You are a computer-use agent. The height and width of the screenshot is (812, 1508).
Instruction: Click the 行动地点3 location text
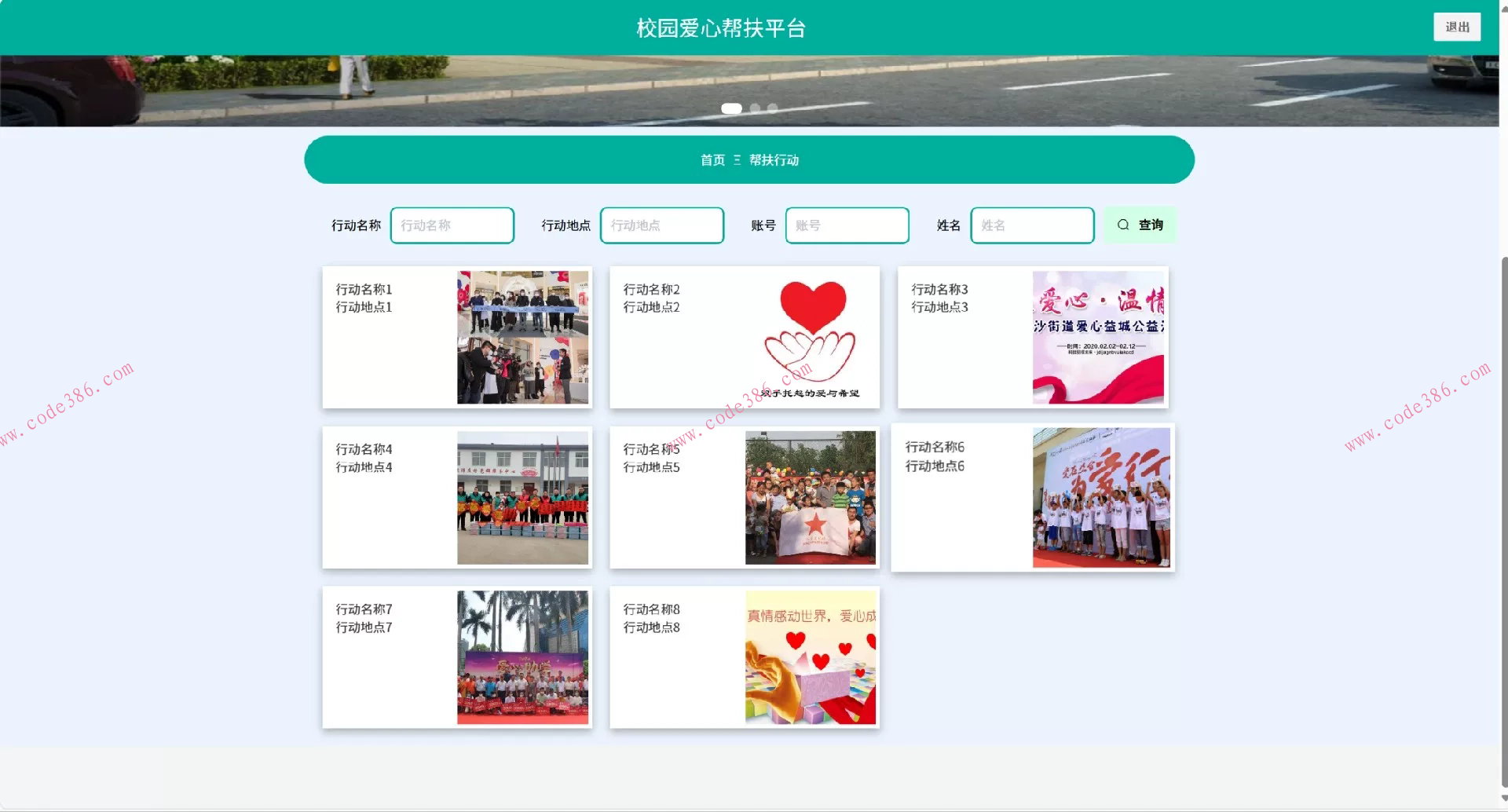click(x=939, y=307)
